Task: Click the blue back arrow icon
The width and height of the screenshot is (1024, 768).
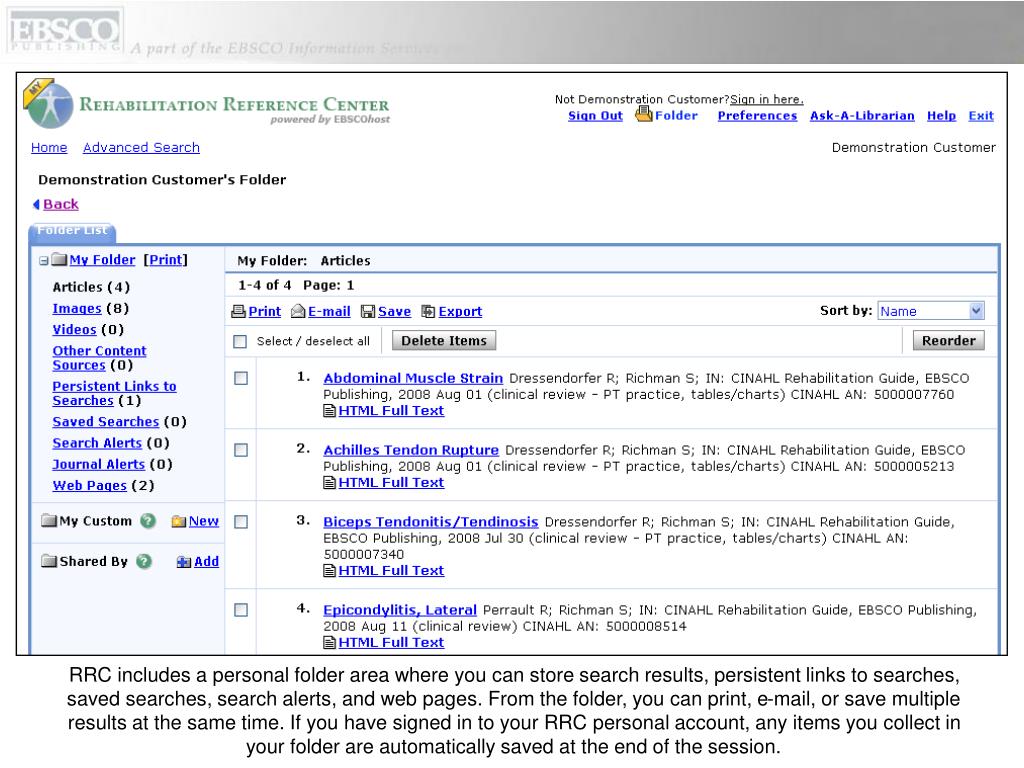Action: [37, 204]
